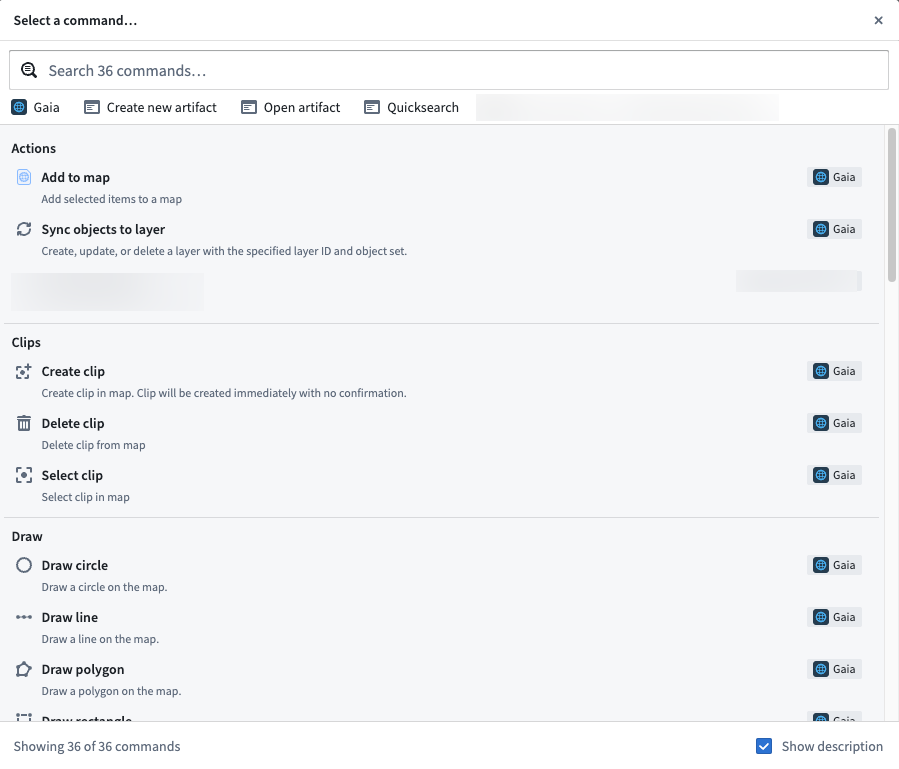Click the Add to map icon

point(24,177)
